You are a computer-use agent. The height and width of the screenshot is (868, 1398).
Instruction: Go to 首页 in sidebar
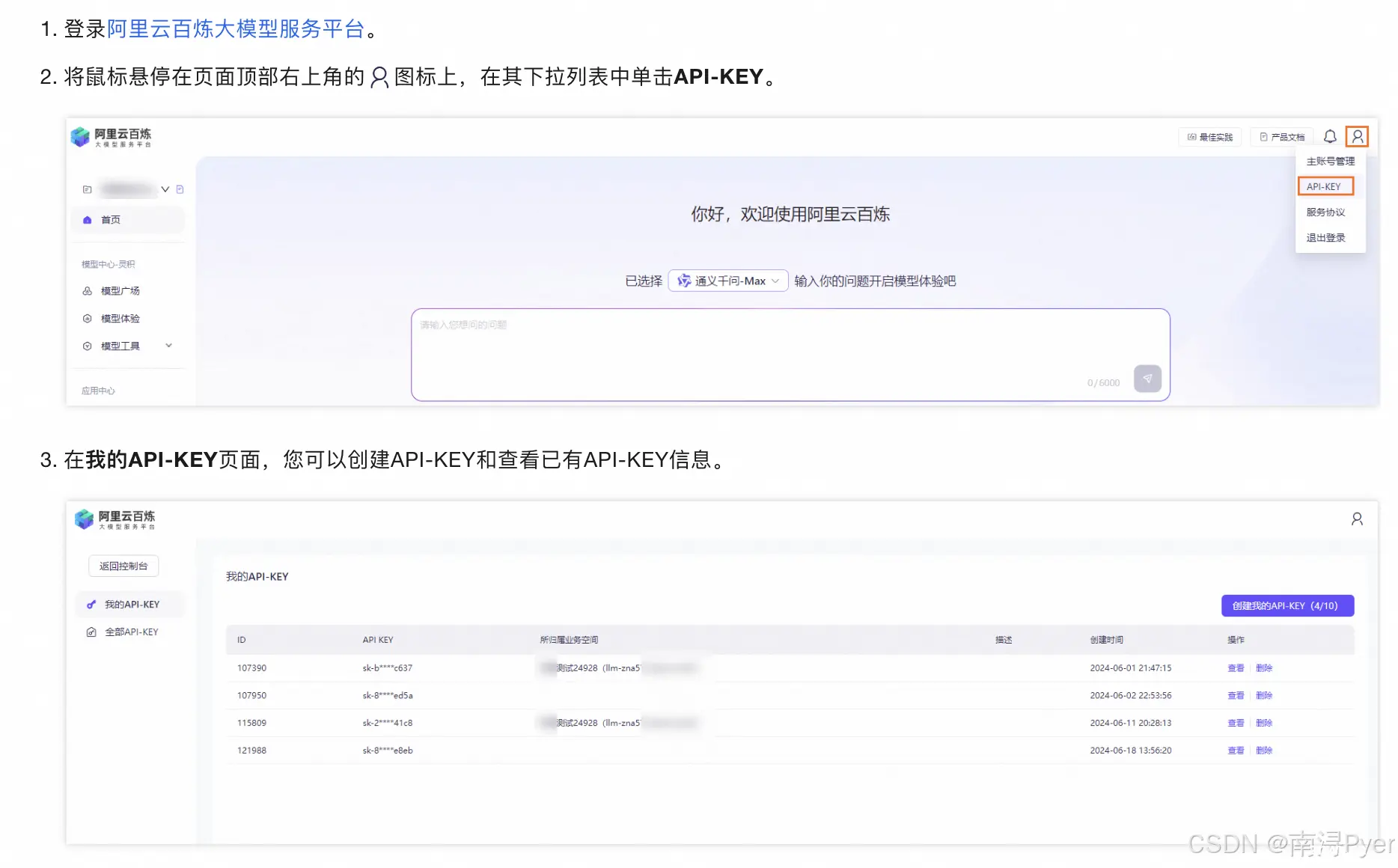click(128, 219)
